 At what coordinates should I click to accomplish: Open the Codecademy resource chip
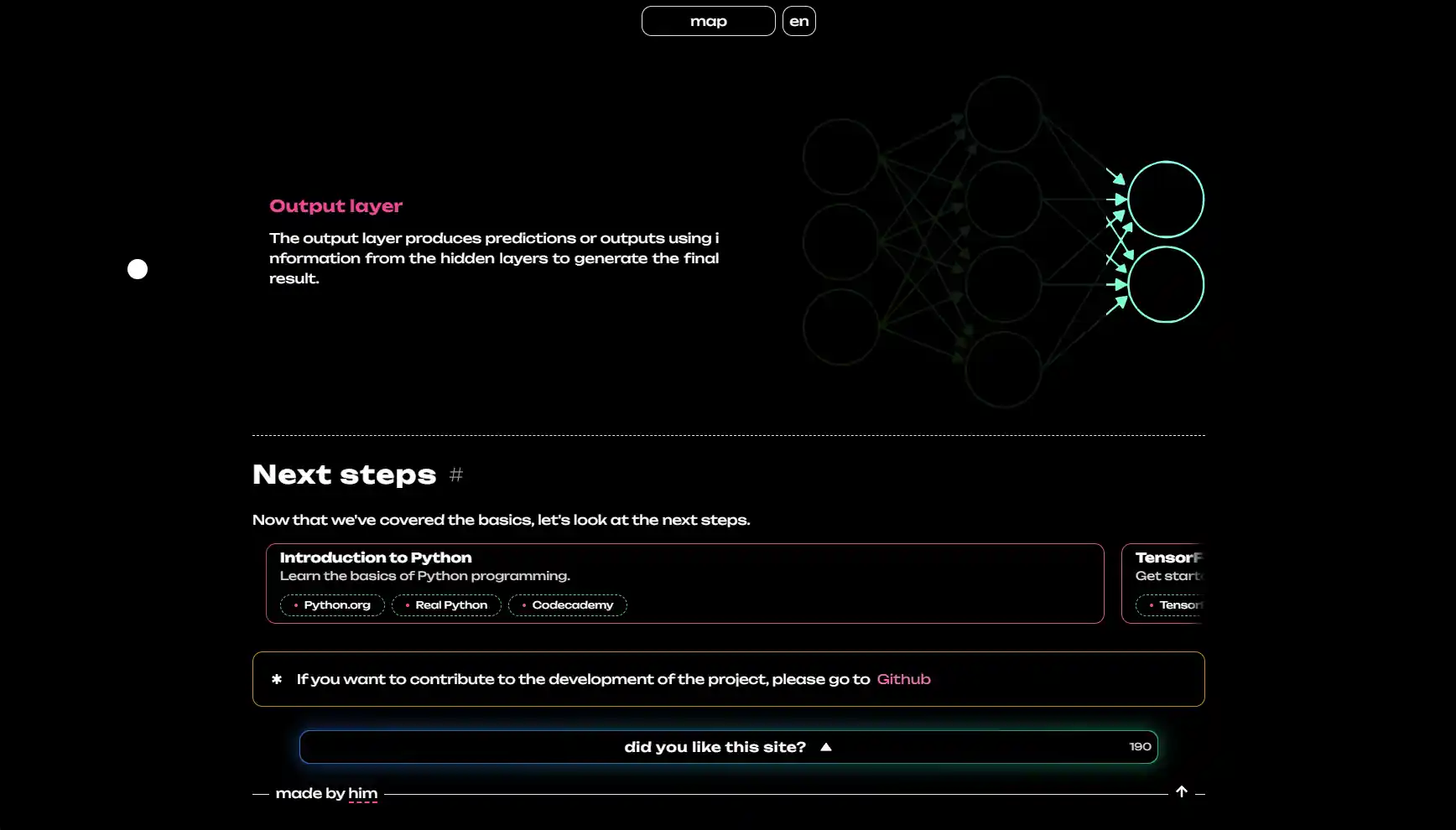point(568,605)
